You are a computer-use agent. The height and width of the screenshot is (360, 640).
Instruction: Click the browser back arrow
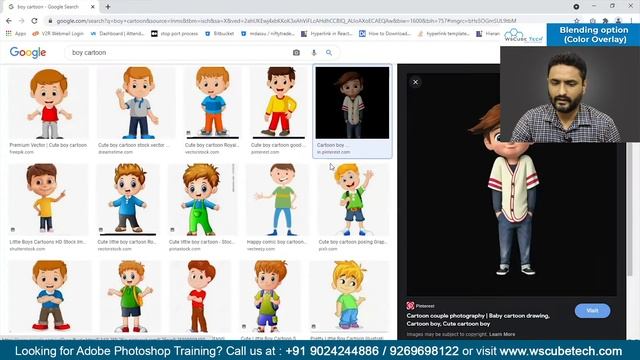[9, 21]
